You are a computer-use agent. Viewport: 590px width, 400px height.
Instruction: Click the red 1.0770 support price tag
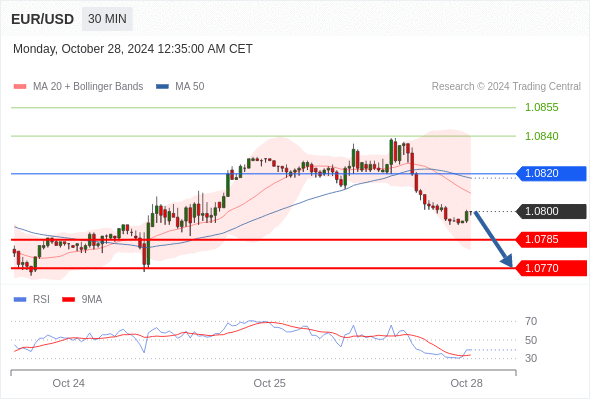[552, 268]
